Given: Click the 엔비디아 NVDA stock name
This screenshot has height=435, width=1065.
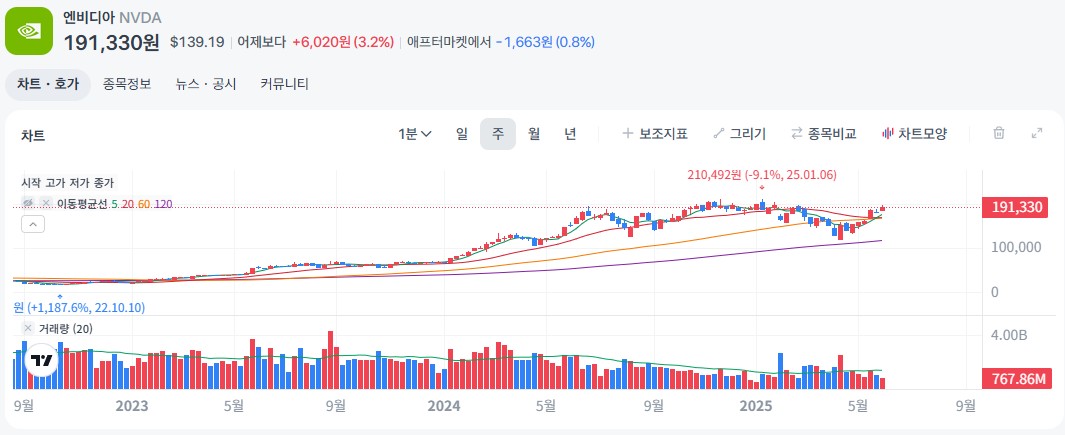Looking at the screenshot, I should pyautogui.click(x=113, y=18).
